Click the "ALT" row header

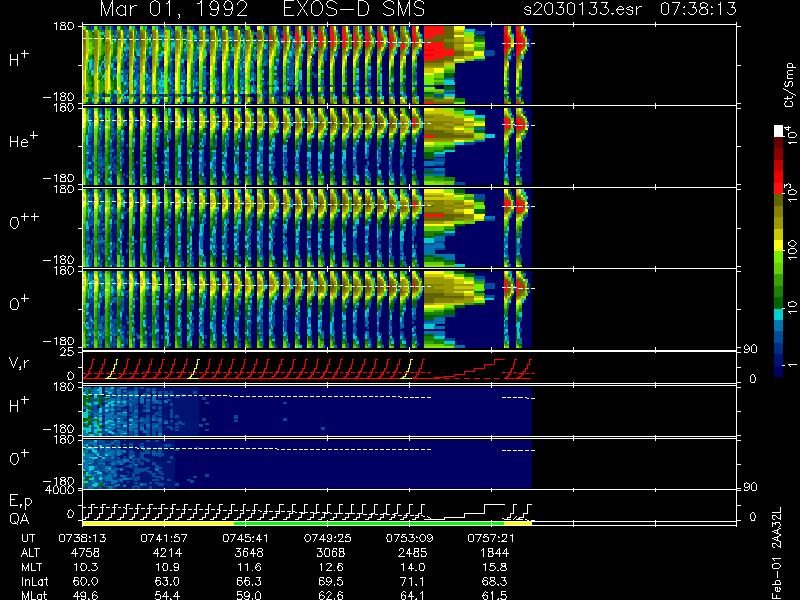[x=30, y=553]
